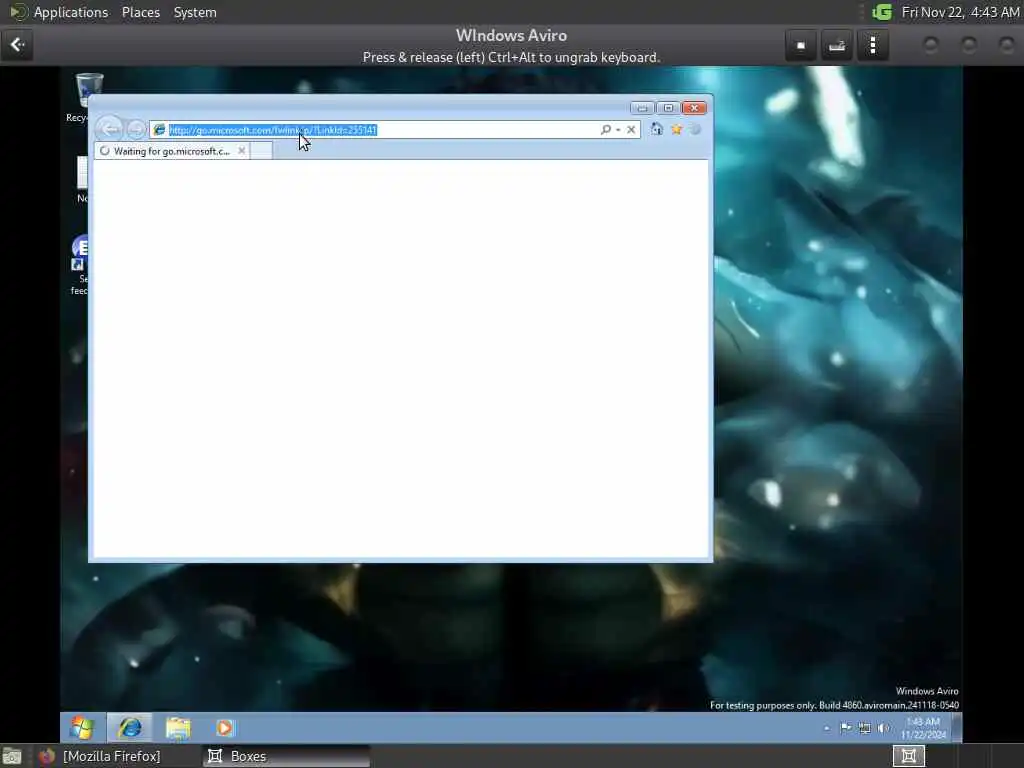Click the workspace switcher icon at bottom right
This screenshot has width=1024, height=768.
(908, 756)
